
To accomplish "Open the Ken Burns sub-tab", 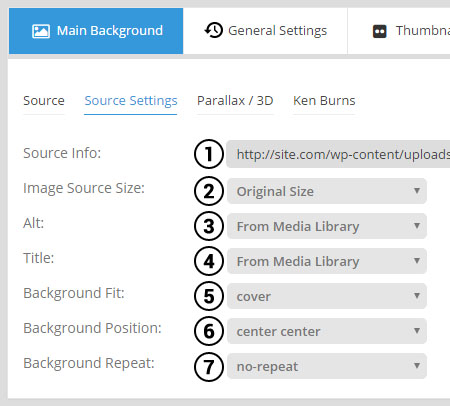I will (x=324, y=101).
